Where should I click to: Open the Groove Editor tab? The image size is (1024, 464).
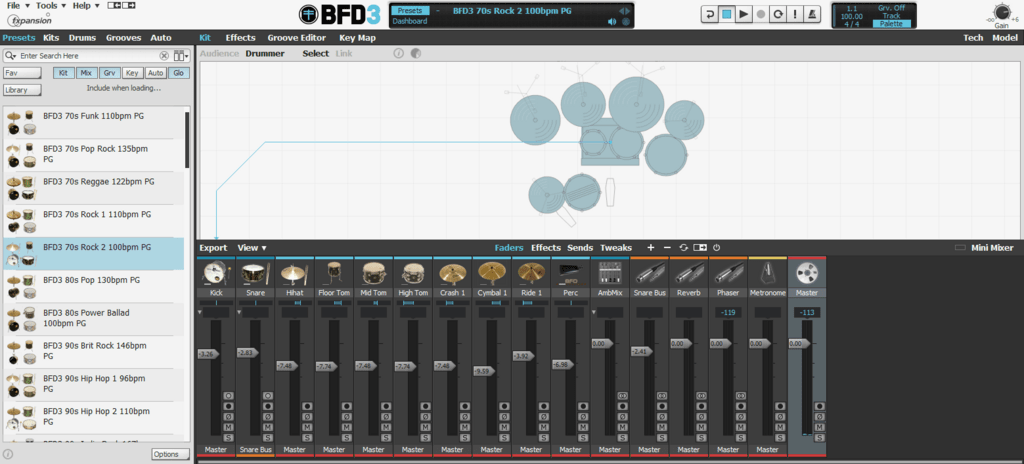(x=296, y=38)
